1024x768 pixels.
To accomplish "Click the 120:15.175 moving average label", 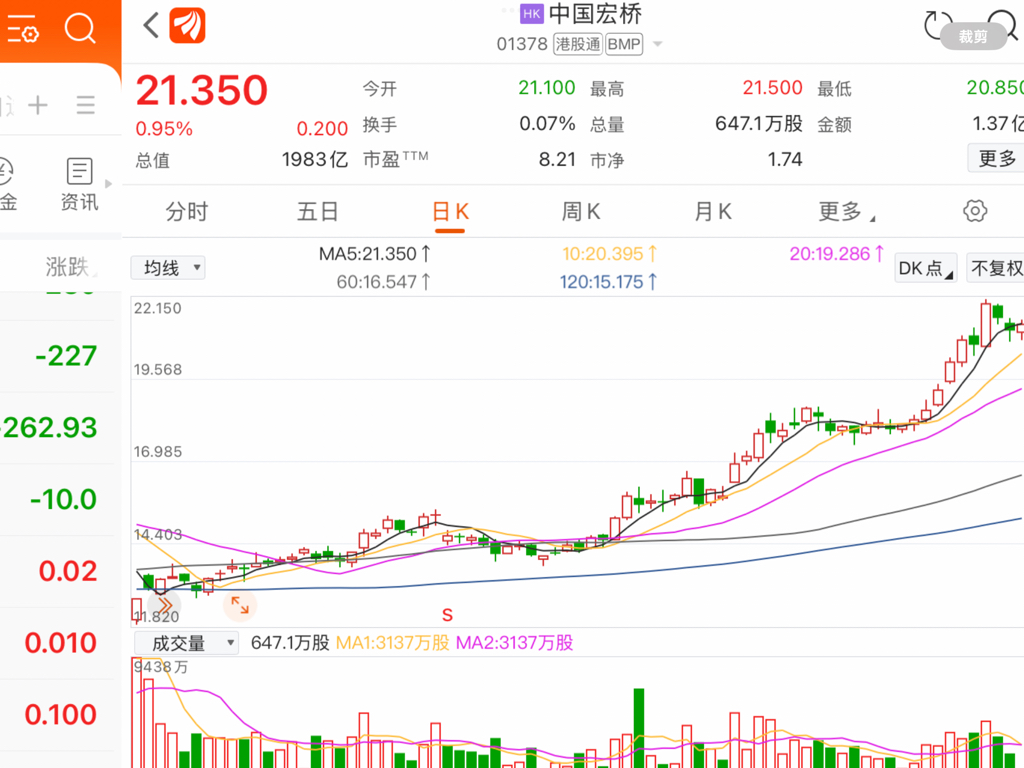I will pyautogui.click(x=608, y=281).
